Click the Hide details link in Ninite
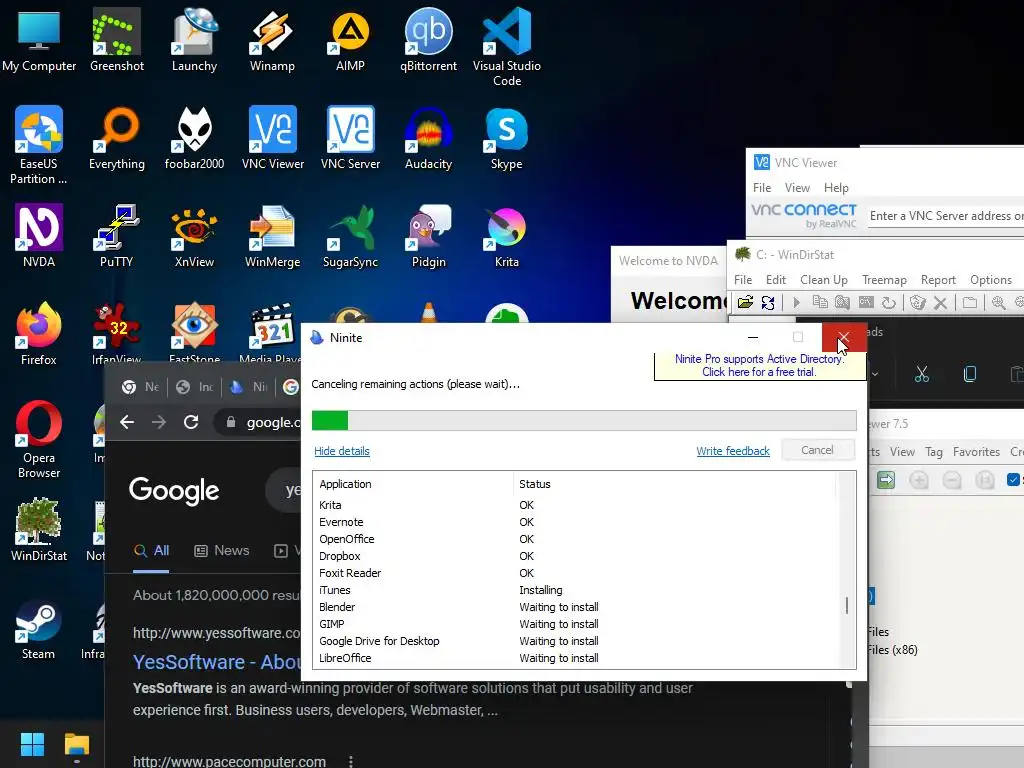This screenshot has height=768, width=1024. point(342,451)
